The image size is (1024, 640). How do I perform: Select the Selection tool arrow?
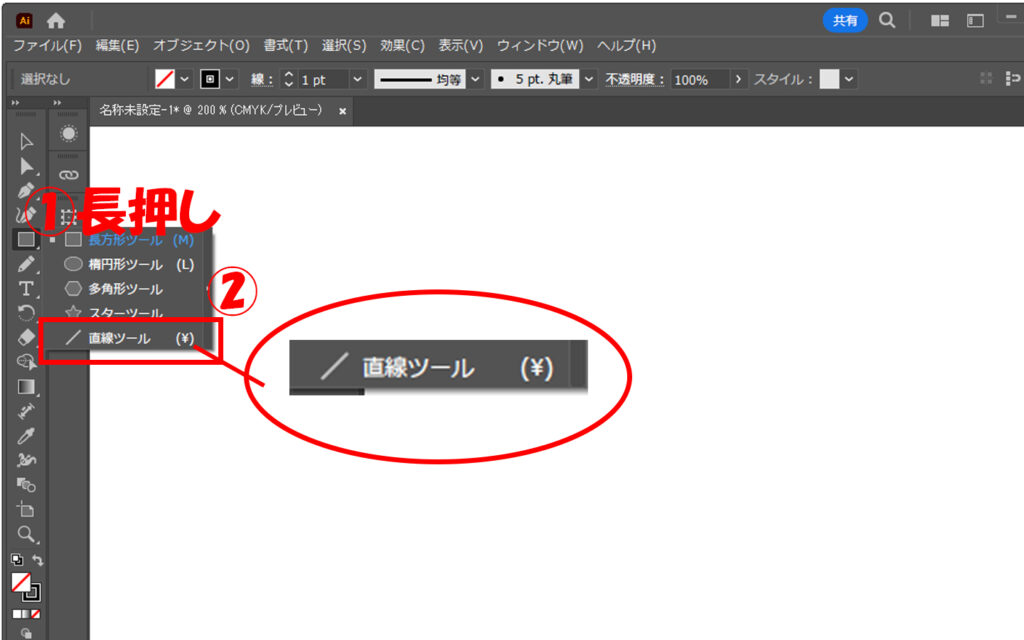click(x=27, y=141)
